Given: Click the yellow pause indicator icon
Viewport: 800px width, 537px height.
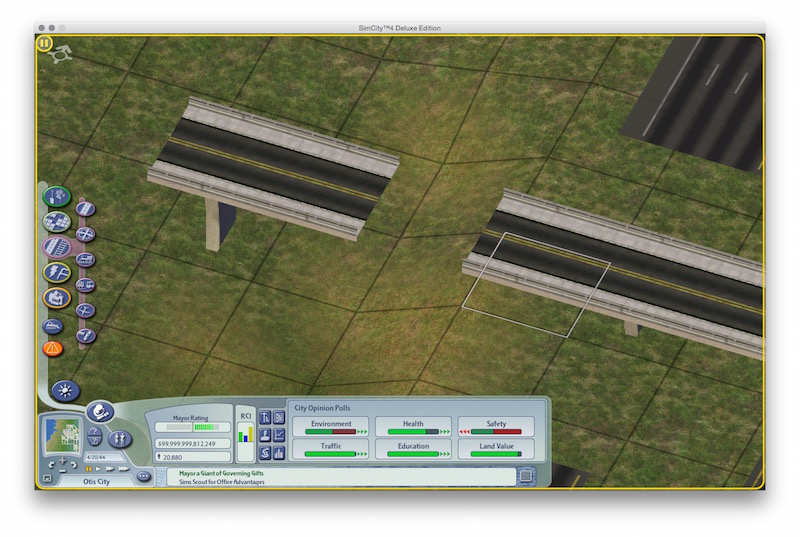Looking at the screenshot, I should 44,44.
